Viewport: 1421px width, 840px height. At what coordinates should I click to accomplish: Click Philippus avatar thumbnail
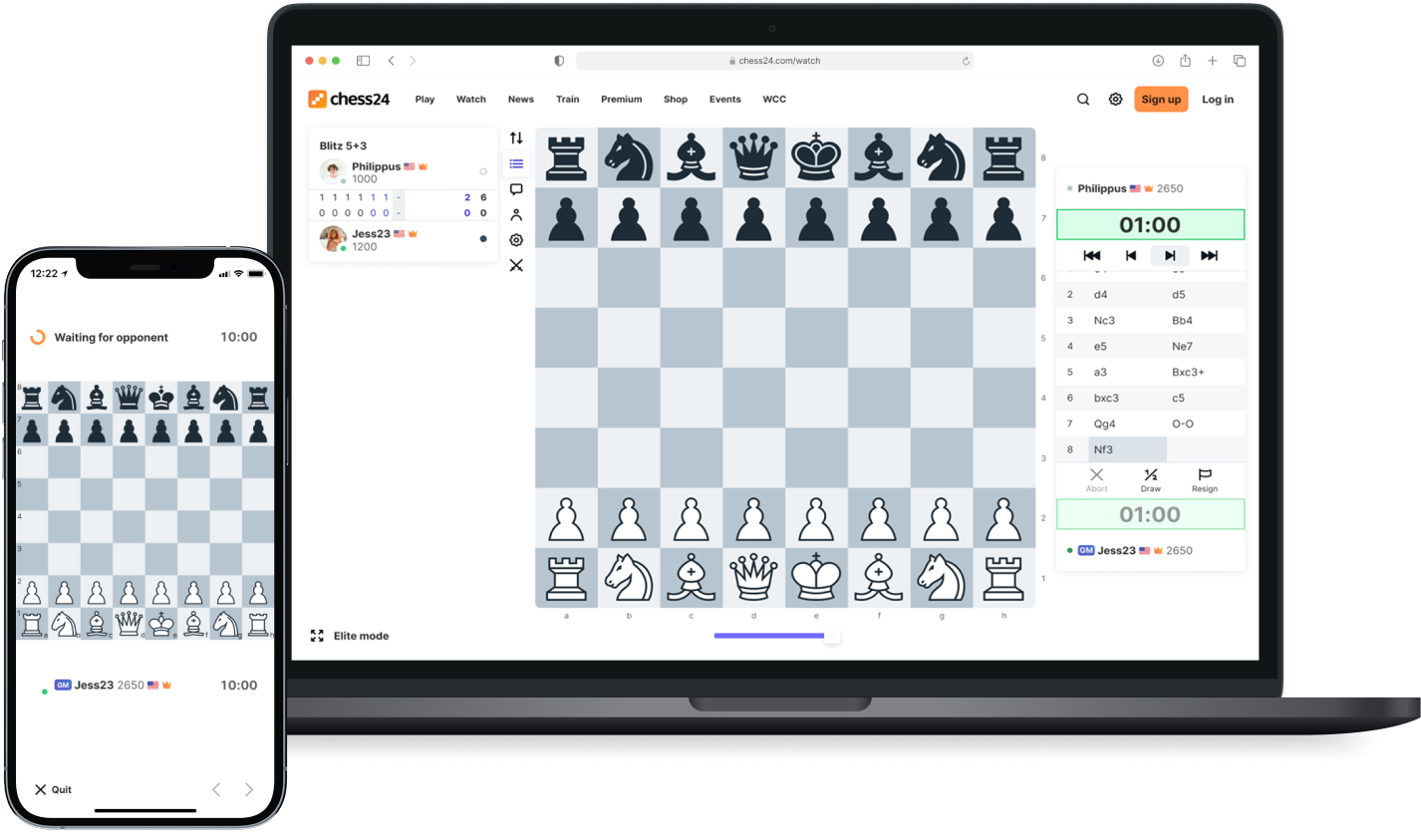pos(333,171)
